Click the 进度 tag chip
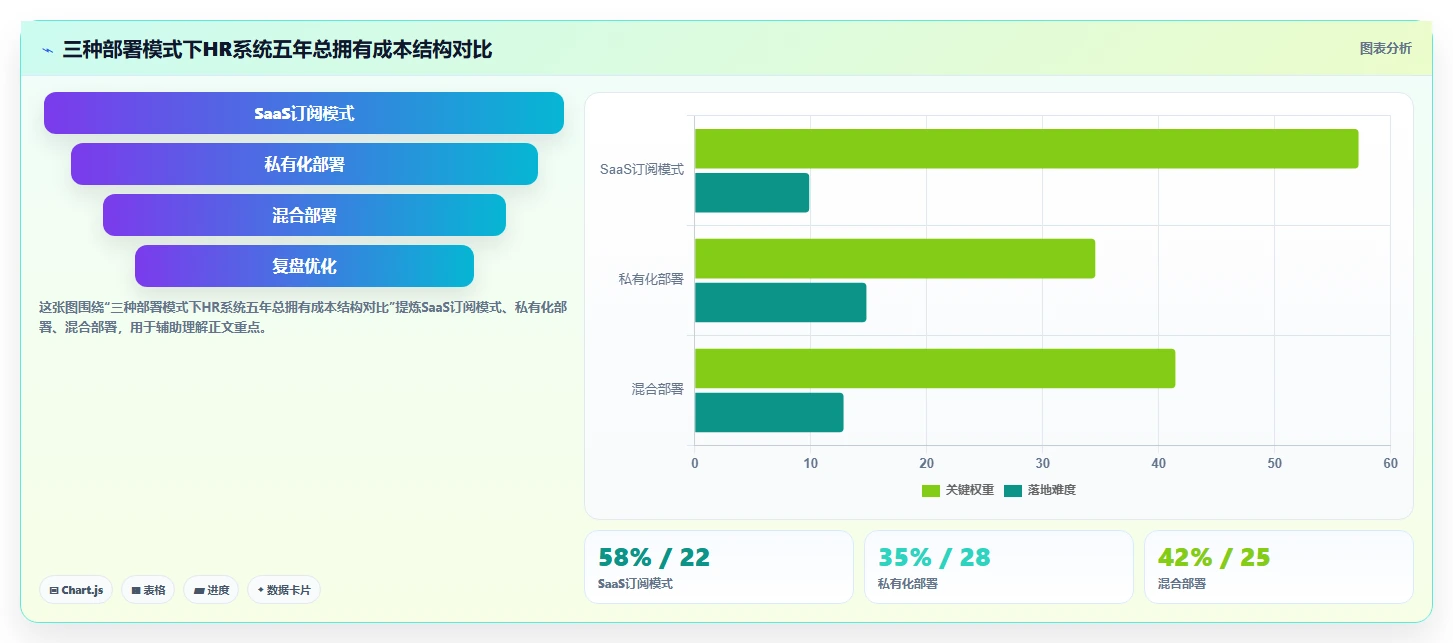The height and width of the screenshot is (643, 1453). 211,590
